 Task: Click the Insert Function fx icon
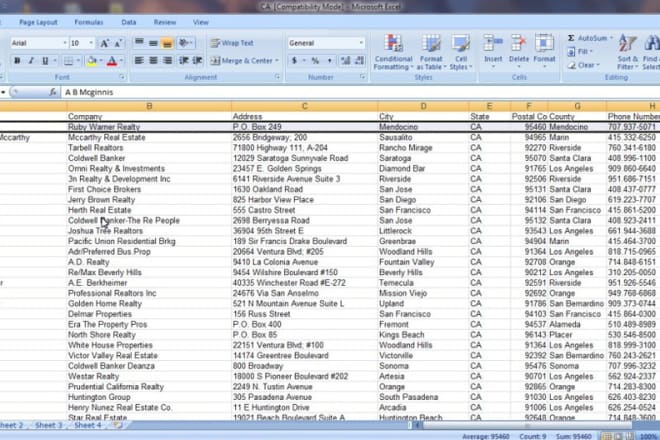pos(53,92)
